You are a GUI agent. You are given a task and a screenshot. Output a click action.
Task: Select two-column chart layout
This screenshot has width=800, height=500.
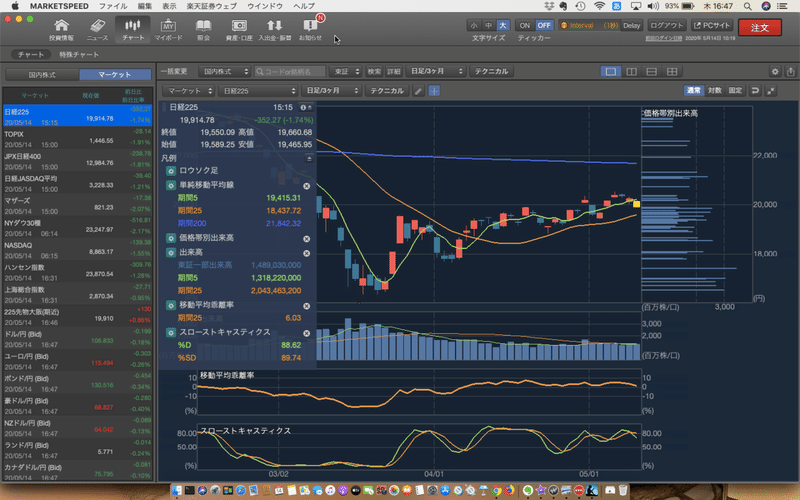[631, 72]
